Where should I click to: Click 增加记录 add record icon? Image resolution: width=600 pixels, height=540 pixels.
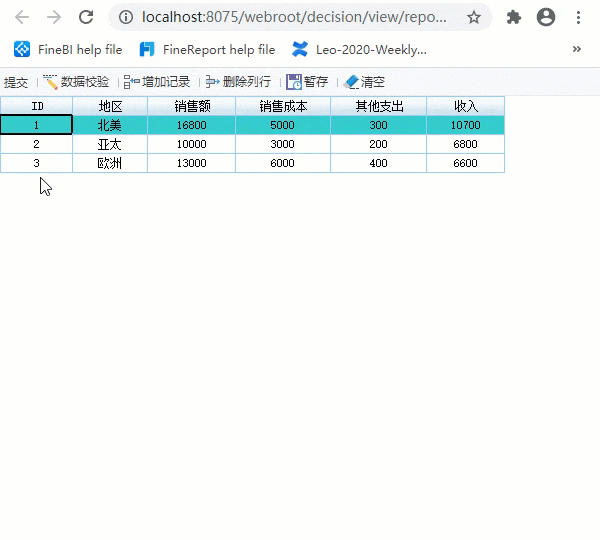click(x=132, y=82)
